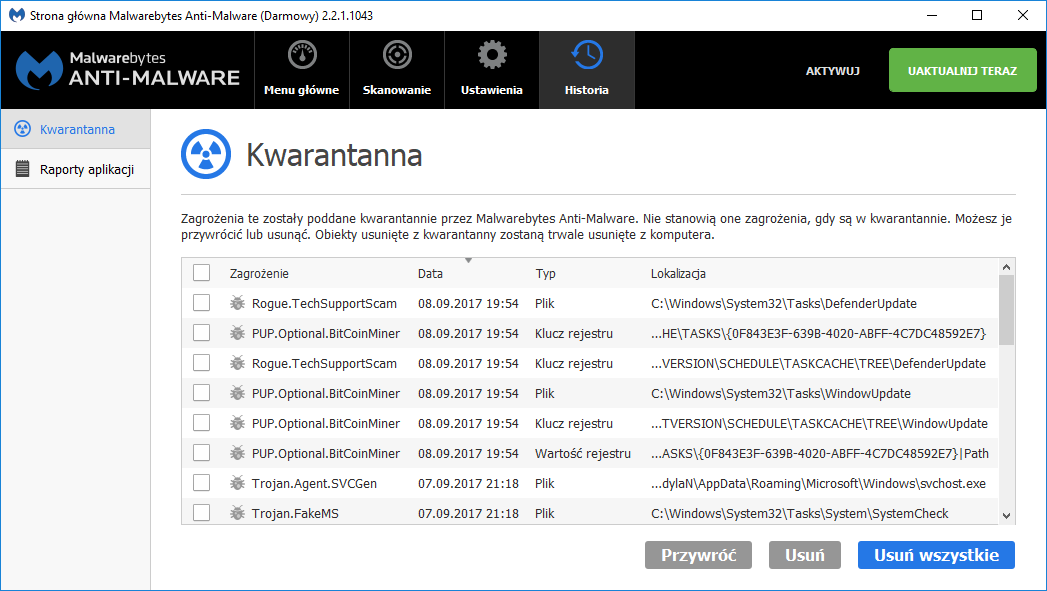
Task: Click the Historia clock icon
Action: tap(587, 55)
